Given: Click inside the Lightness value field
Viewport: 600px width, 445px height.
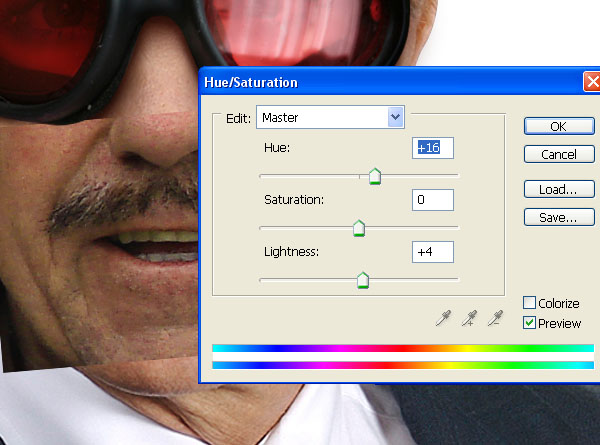Looking at the screenshot, I should click(433, 252).
